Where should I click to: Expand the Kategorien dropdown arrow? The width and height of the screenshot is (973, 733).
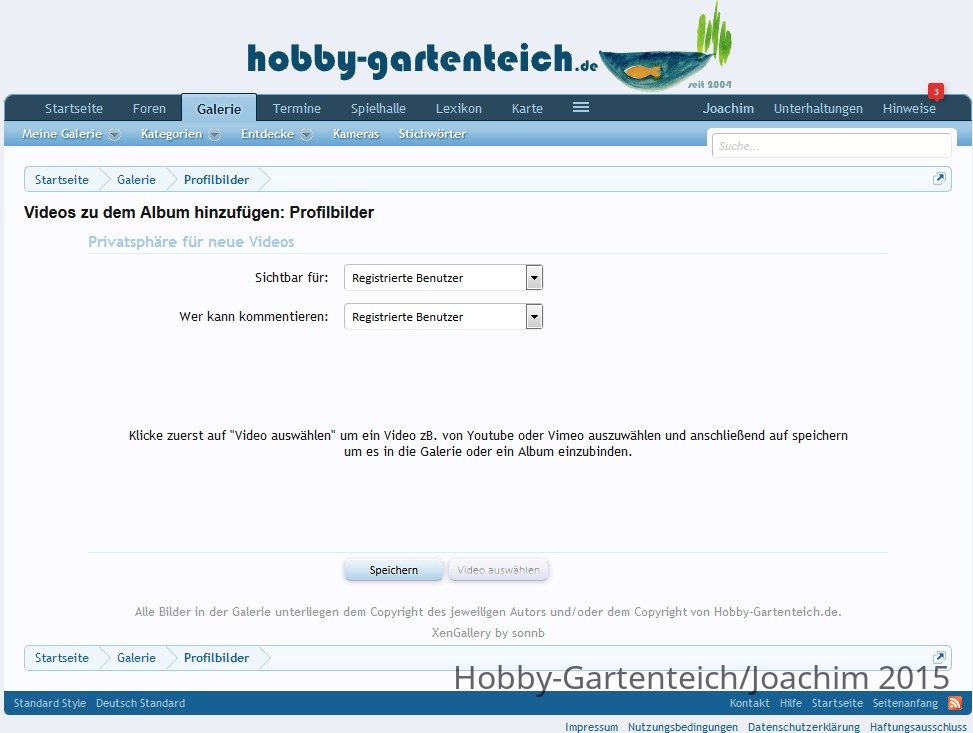point(215,134)
